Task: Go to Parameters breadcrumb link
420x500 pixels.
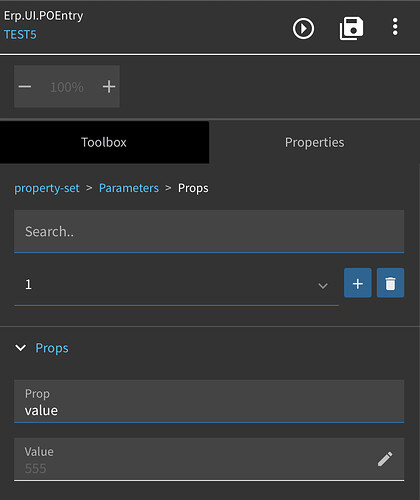Action: point(129,188)
